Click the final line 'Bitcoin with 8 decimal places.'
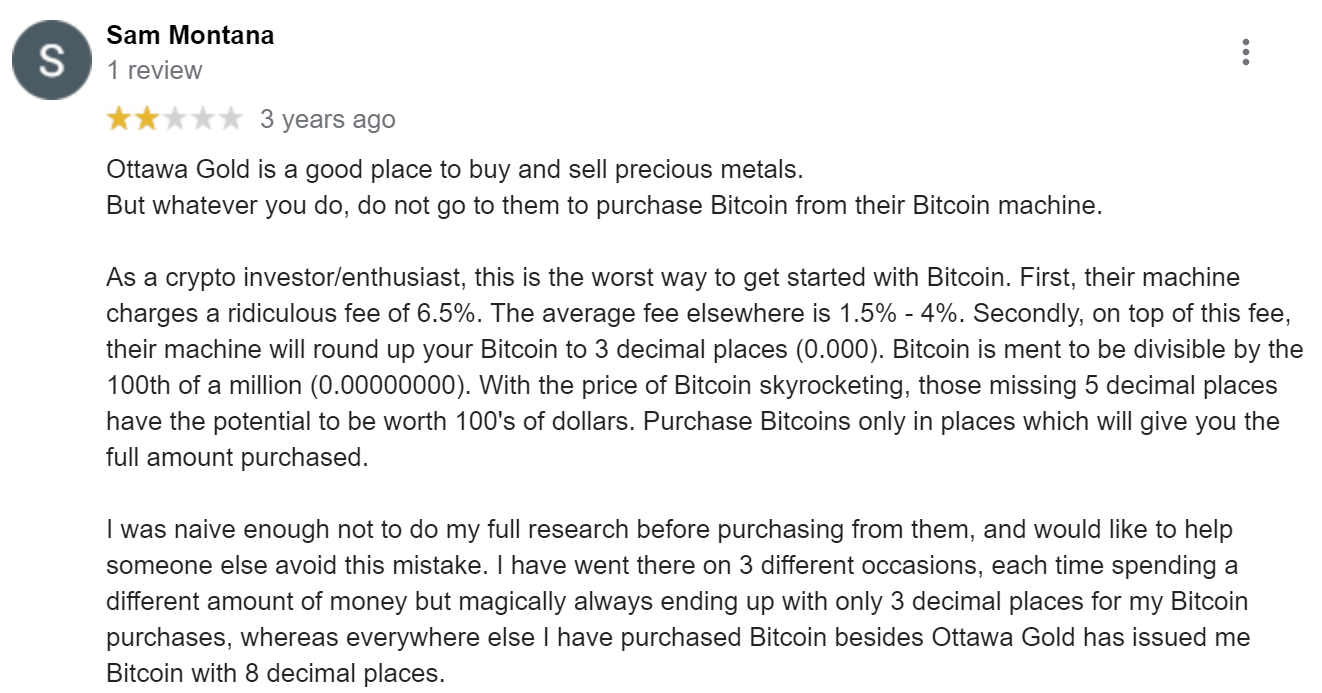Image resolution: width=1322 pixels, height=693 pixels. (275, 674)
